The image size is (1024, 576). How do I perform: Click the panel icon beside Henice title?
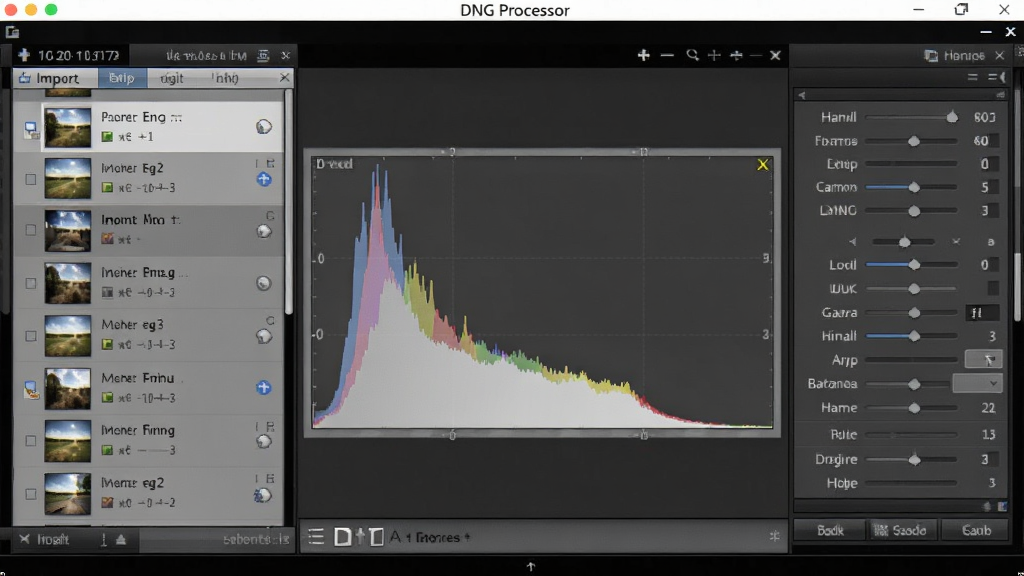931,56
